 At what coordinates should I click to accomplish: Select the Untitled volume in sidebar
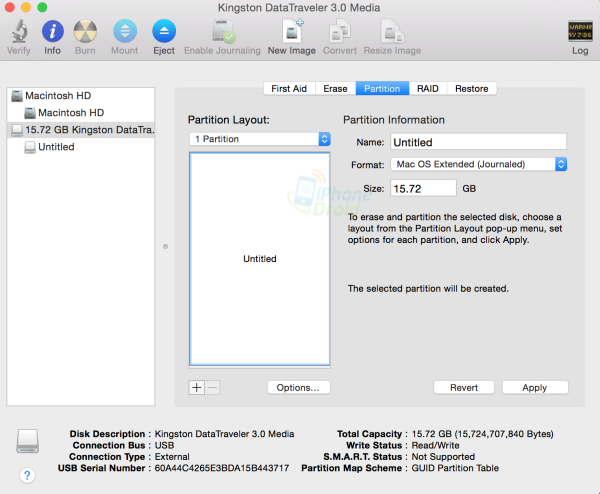[x=81, y=147]
